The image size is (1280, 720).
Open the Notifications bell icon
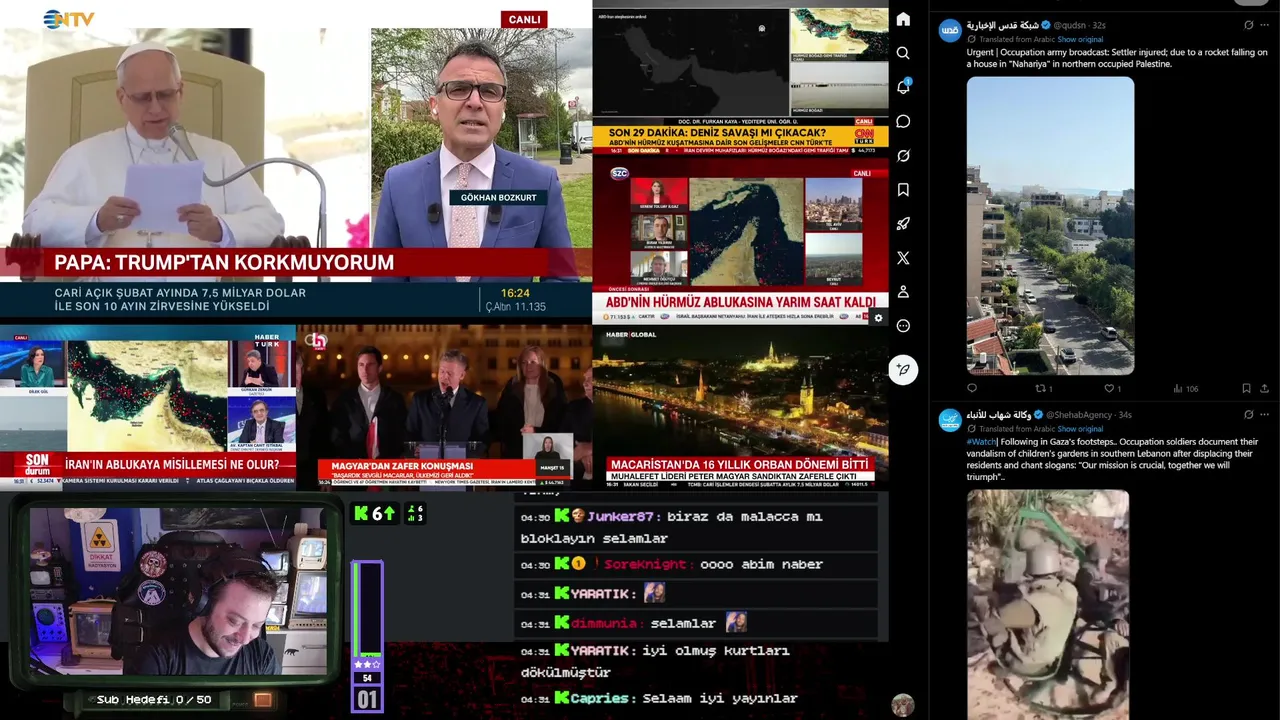[903, 87]
